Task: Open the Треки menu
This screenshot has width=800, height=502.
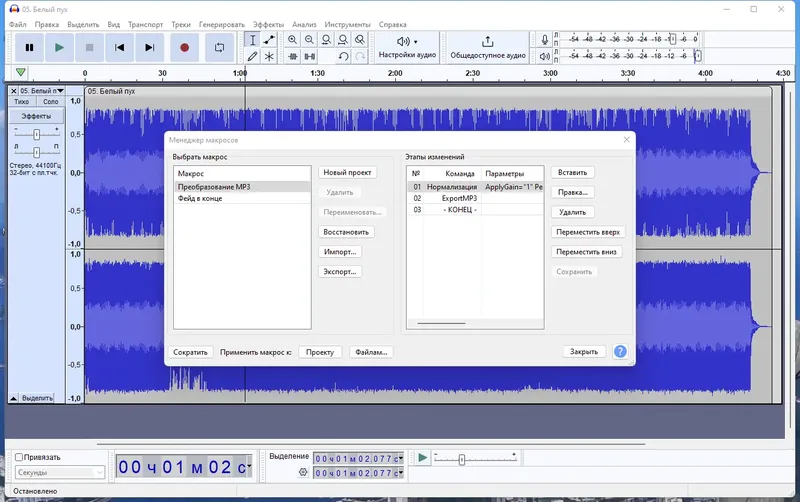Action: coord(181,24)
